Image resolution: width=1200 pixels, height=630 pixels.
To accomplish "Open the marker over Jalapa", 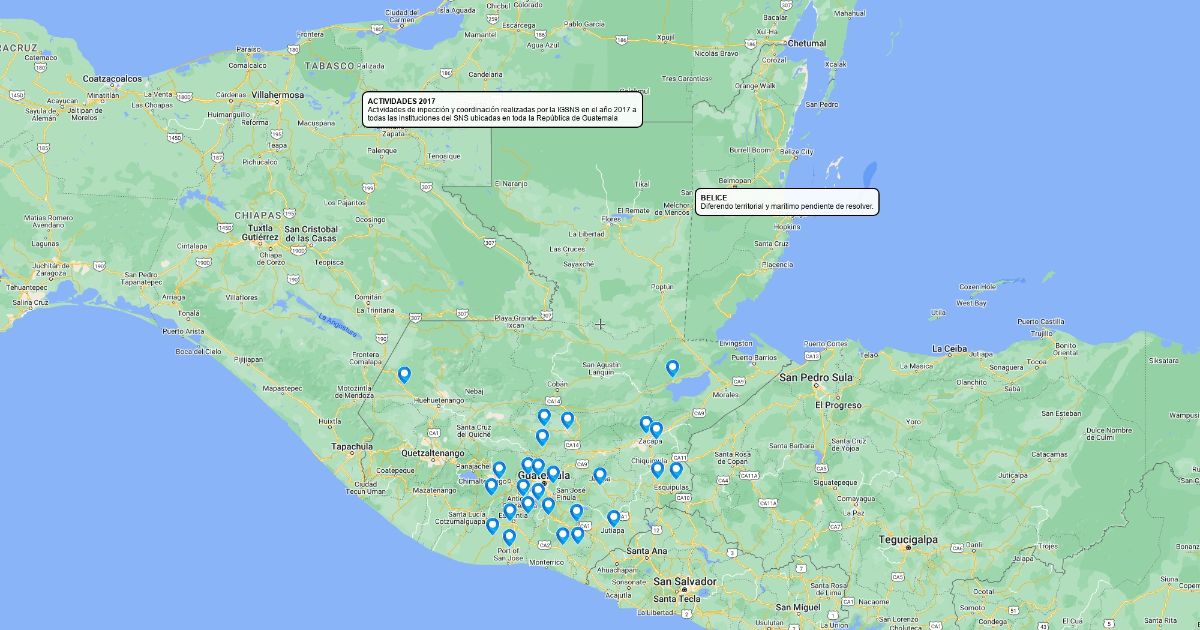I will [600, 476].
